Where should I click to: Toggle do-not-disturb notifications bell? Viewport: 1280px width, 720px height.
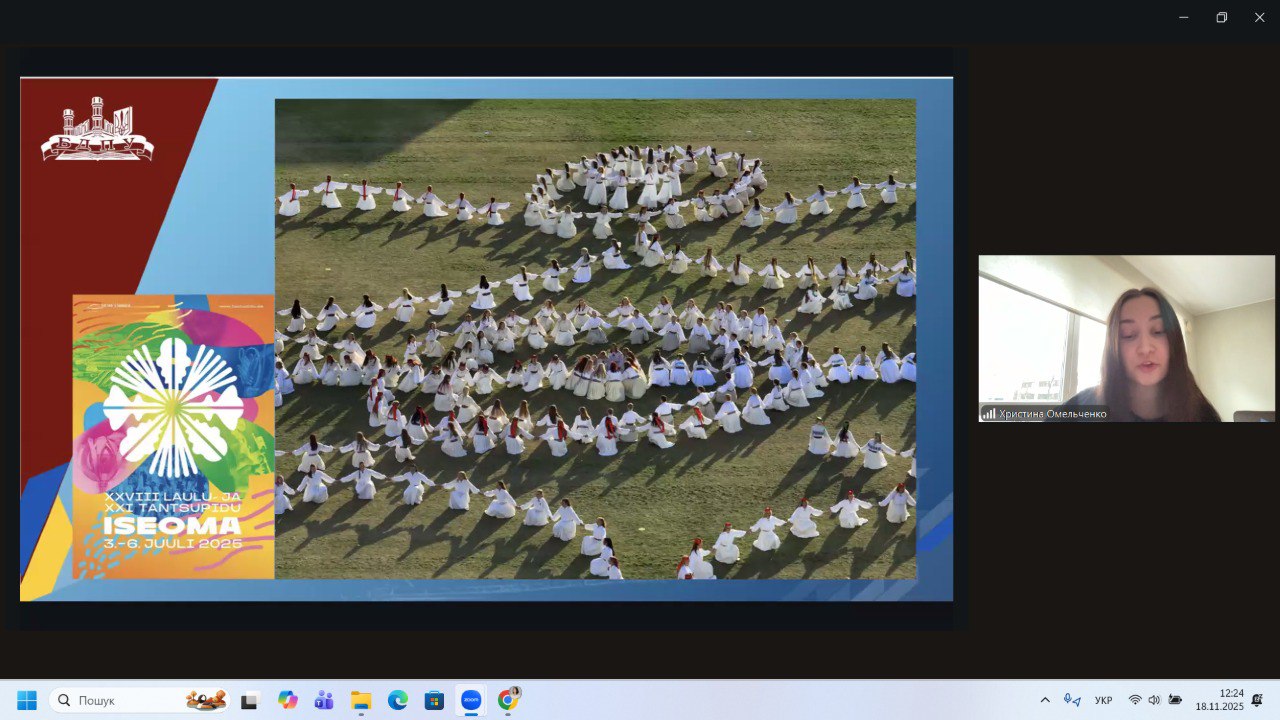[1257, 700]
